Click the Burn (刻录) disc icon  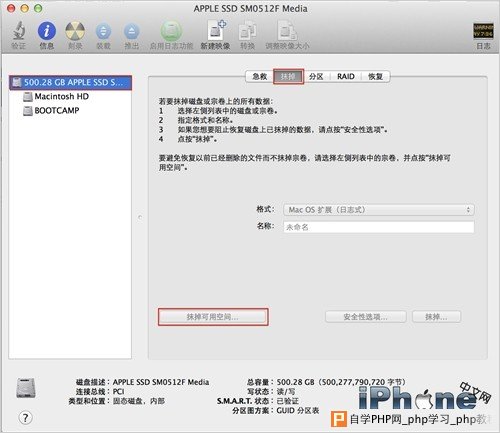[75, 31]
